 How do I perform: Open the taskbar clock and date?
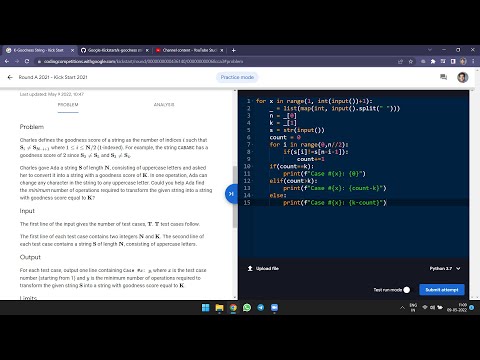457,307
